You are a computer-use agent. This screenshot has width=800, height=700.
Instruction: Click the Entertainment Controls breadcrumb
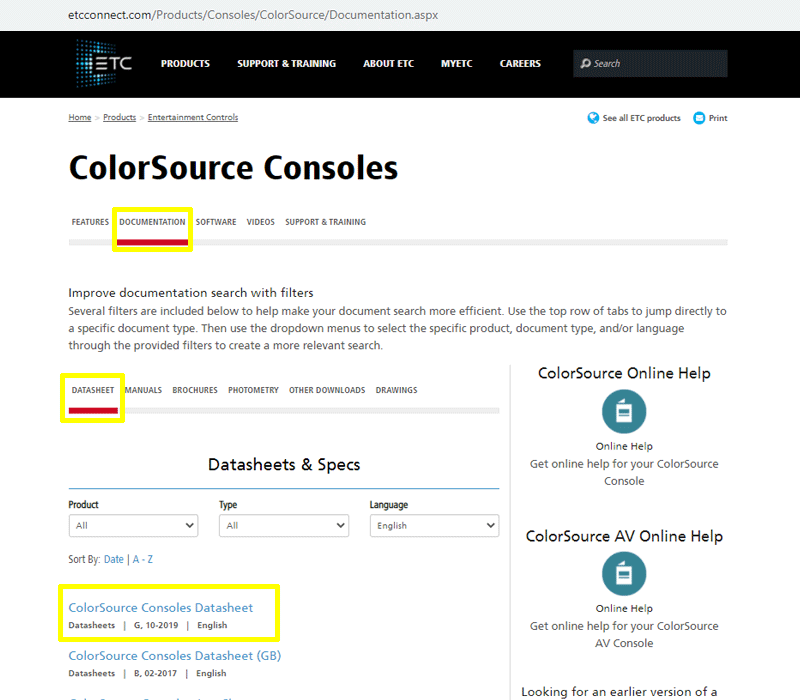[x=193, y=118]
